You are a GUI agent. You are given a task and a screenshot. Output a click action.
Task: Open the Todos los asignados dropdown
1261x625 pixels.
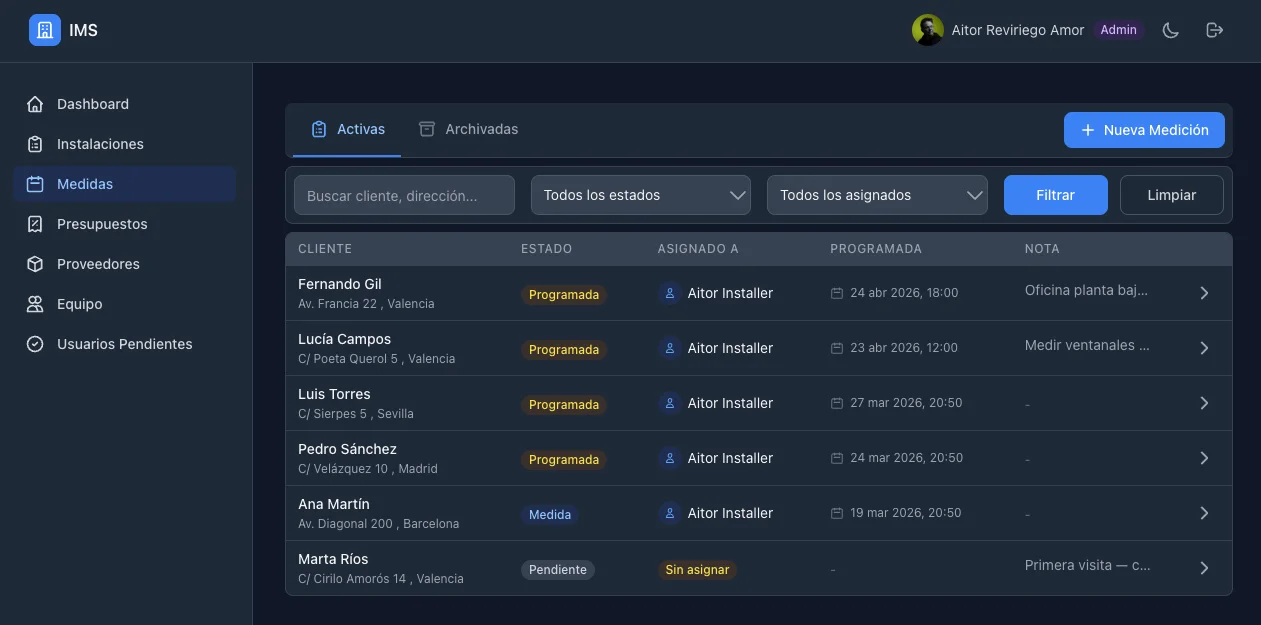point(877,196)
